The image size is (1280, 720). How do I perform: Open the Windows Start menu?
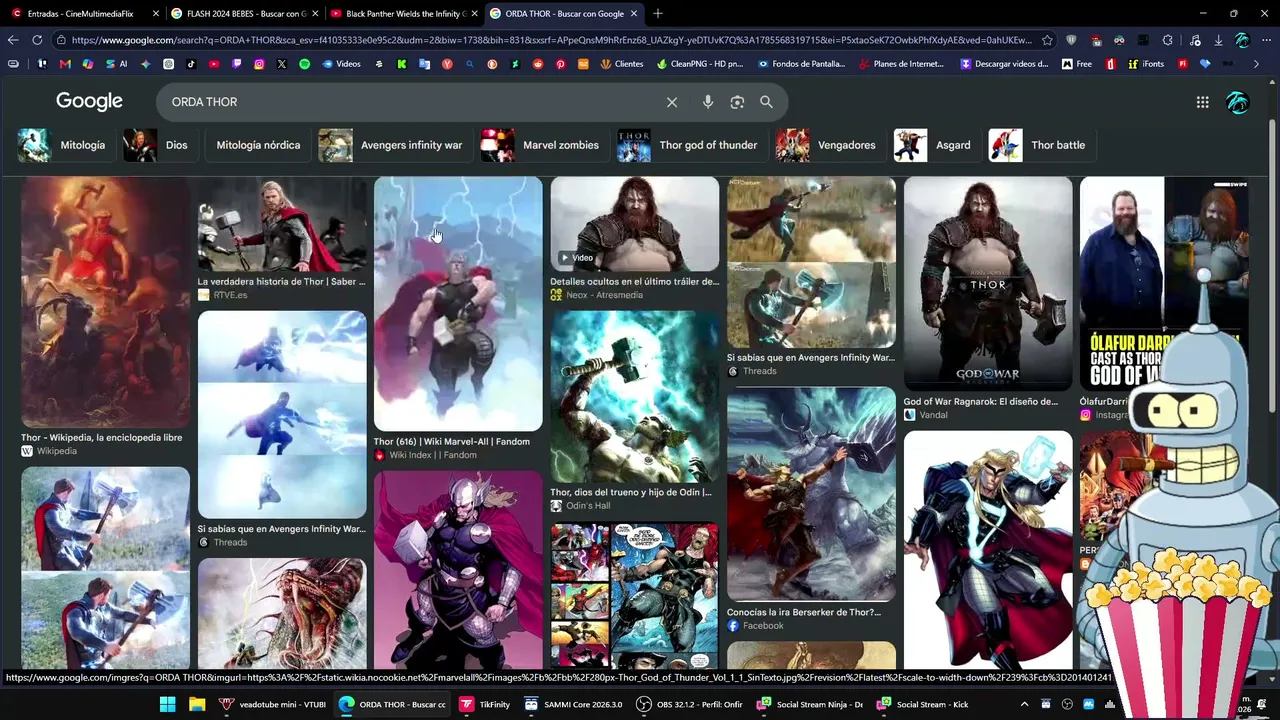click(x=167, y=704)
